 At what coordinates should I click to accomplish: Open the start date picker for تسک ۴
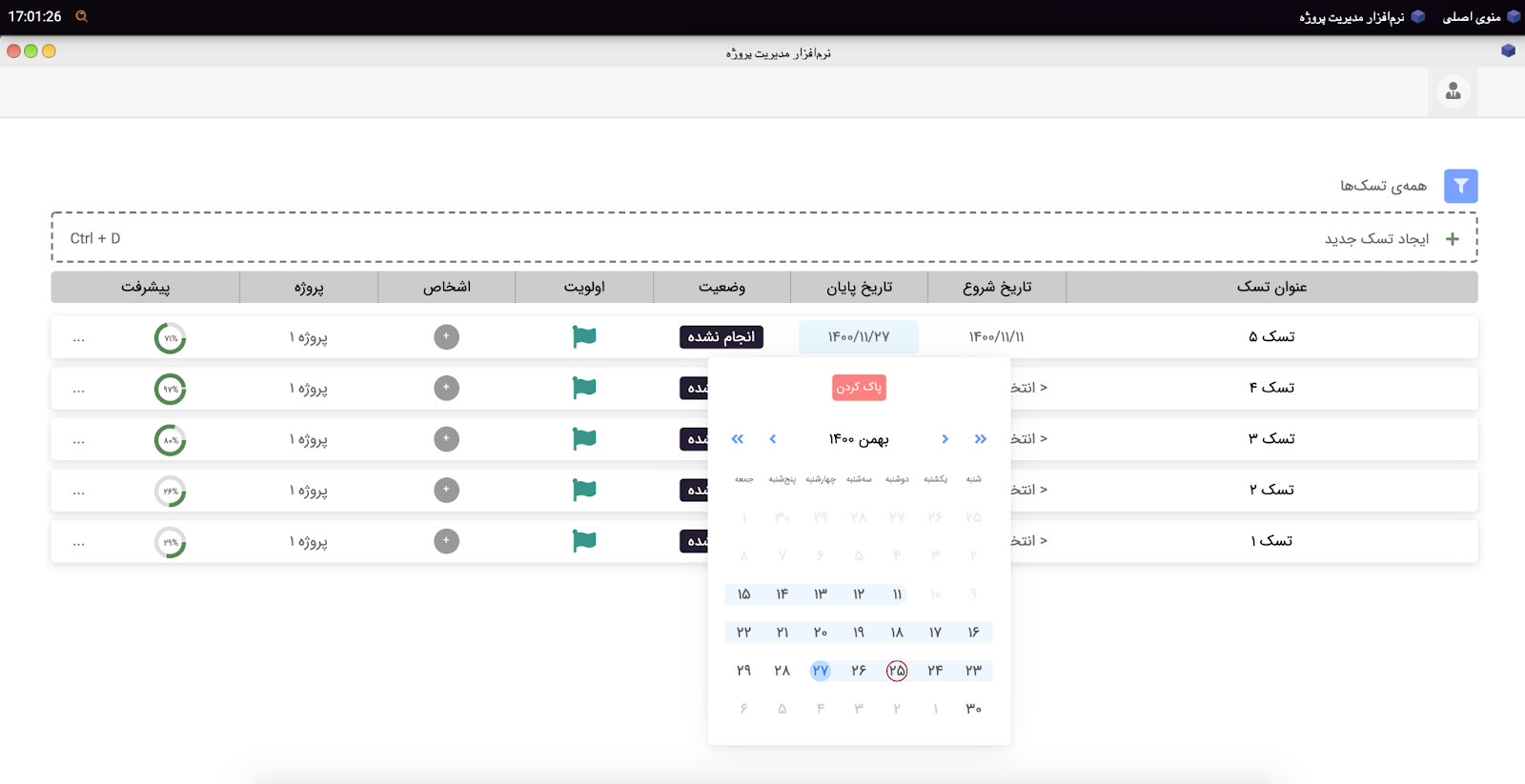point(1028,388)
